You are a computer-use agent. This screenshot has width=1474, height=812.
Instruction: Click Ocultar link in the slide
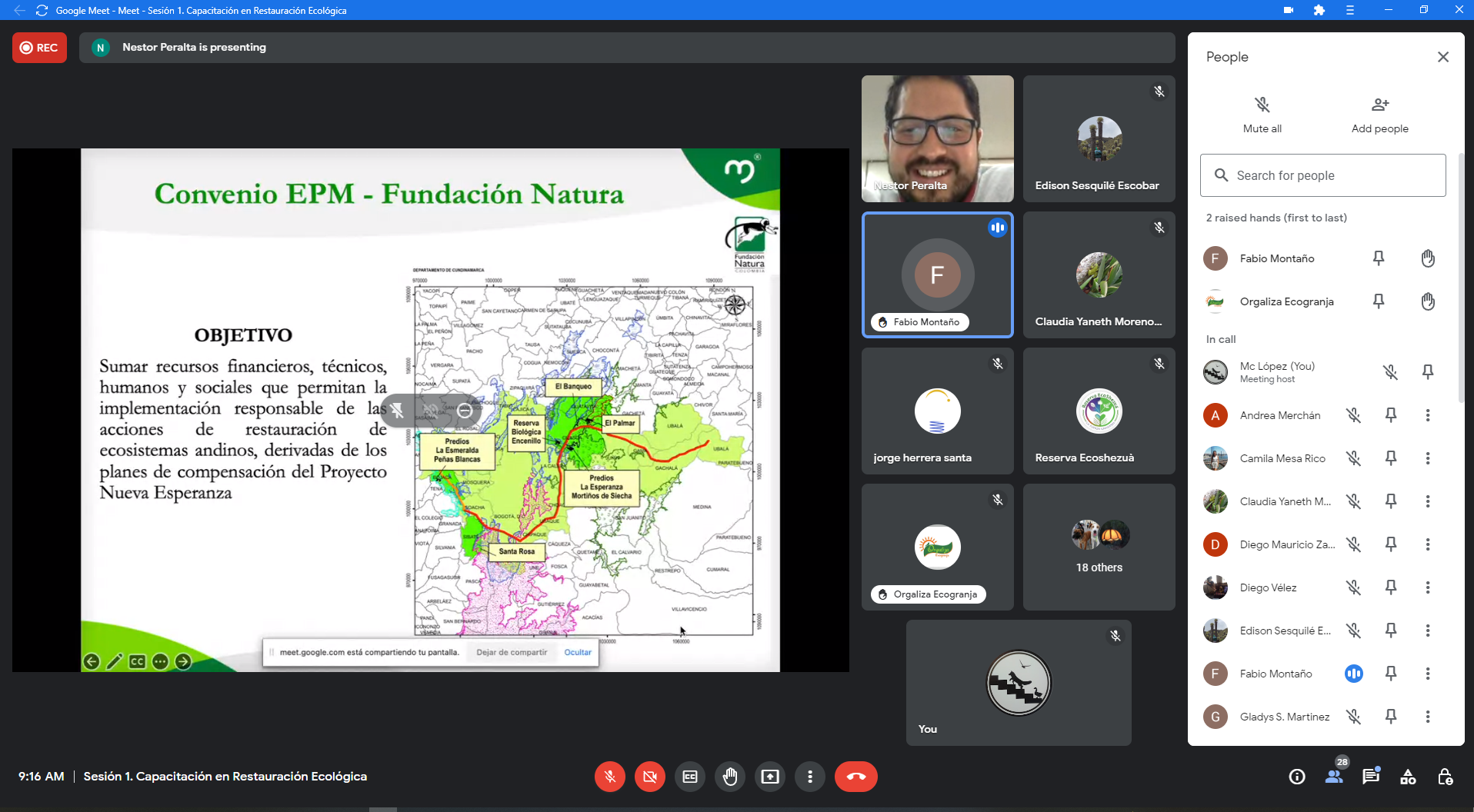[x=578, y=652]
